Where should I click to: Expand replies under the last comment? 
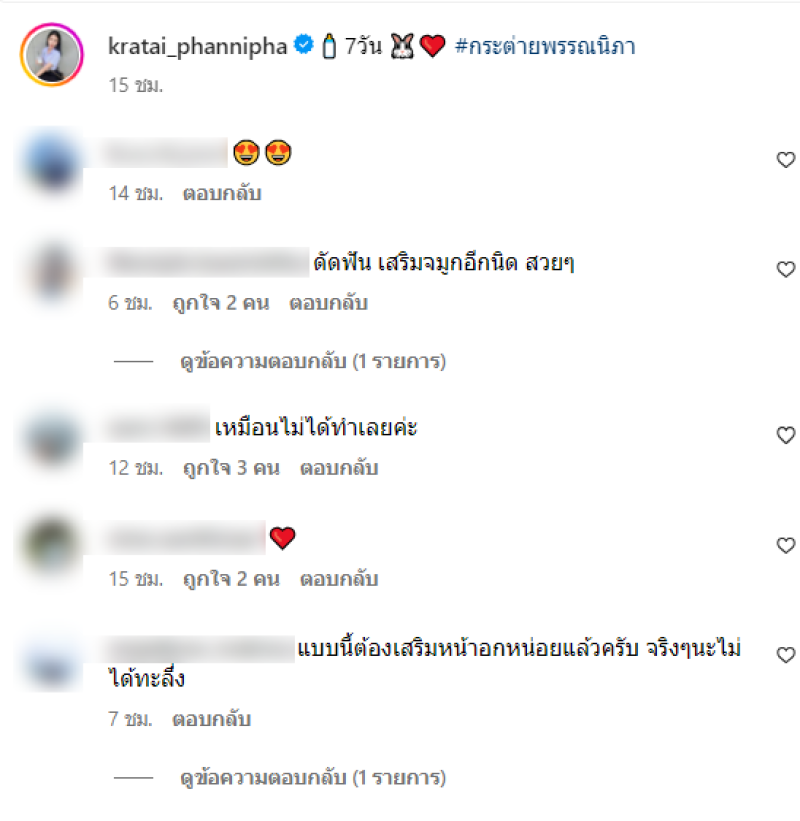[x=313, y=777]
